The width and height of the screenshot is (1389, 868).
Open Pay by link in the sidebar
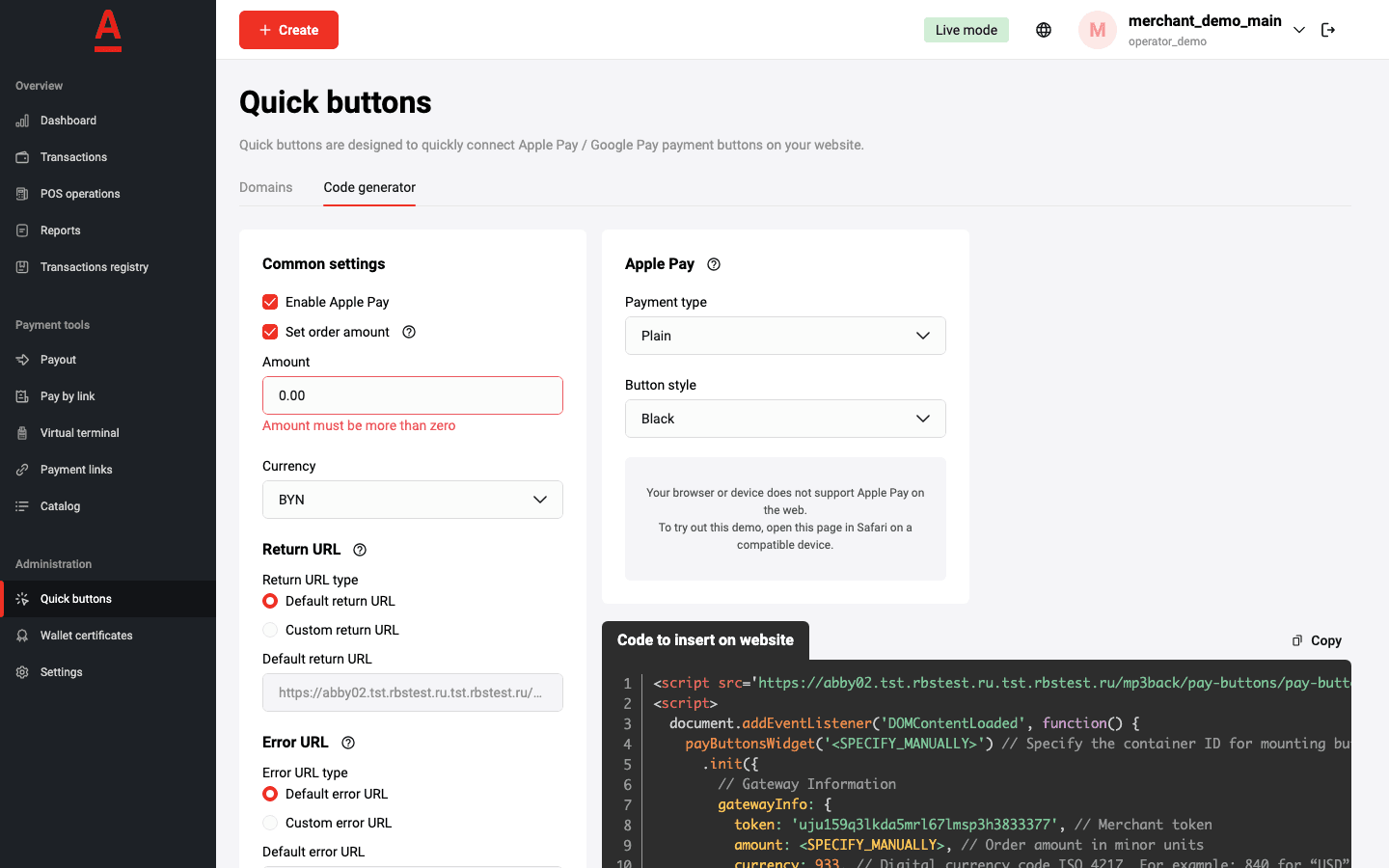pos(108,396)
